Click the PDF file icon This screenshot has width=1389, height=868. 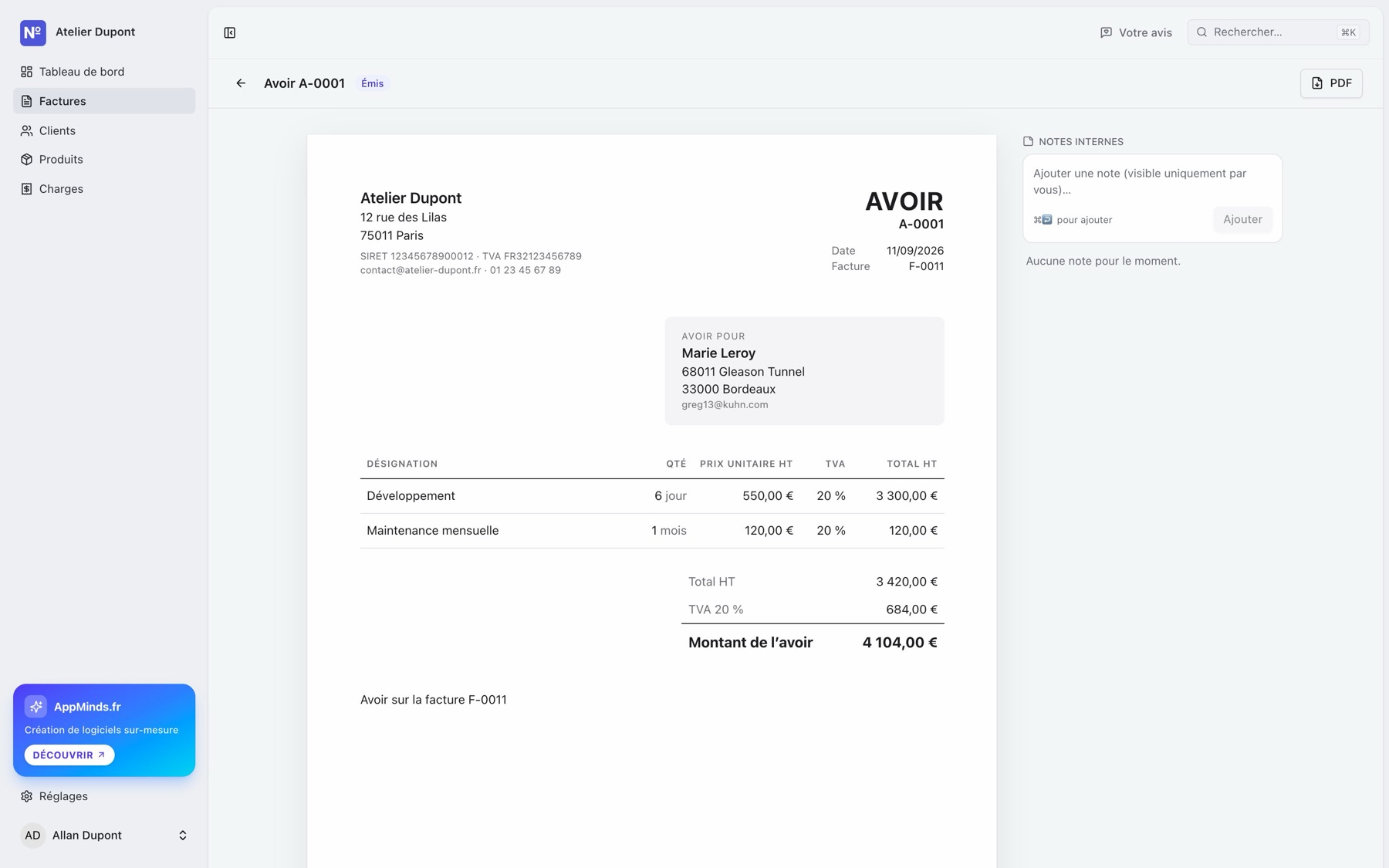click(x=1317, y=83)
